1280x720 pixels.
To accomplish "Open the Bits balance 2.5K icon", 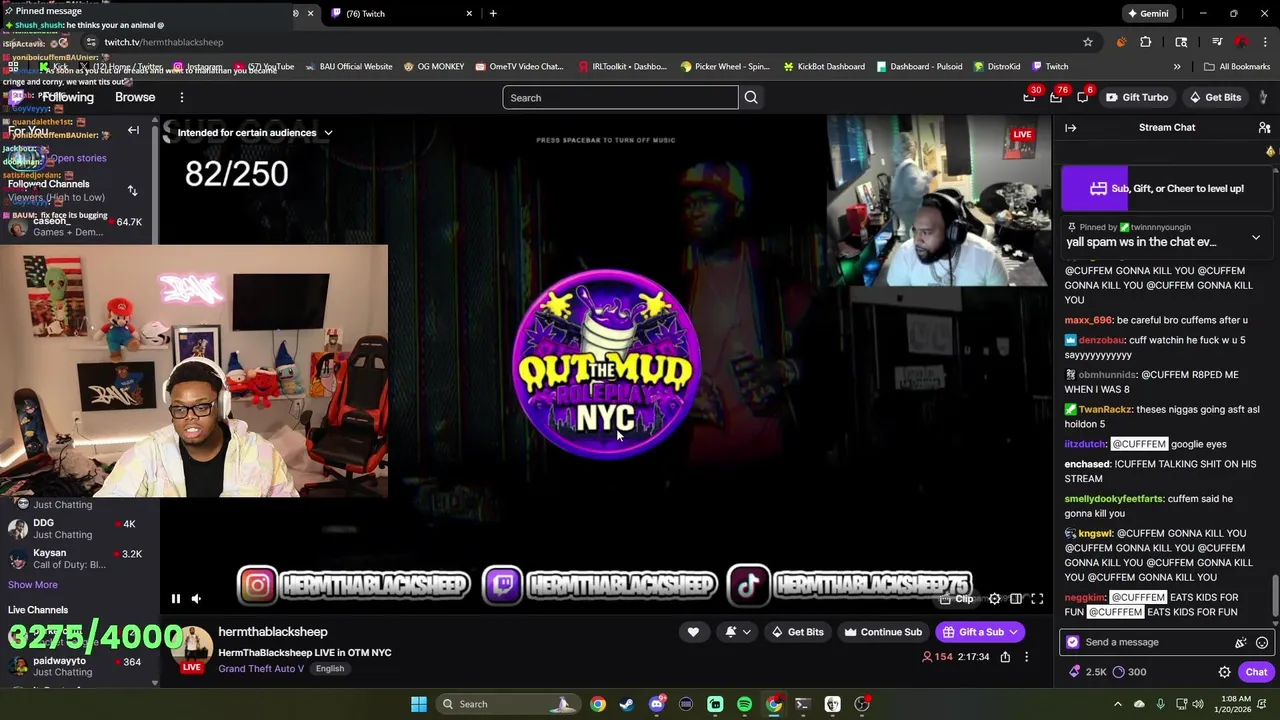I will [1088, 672].
